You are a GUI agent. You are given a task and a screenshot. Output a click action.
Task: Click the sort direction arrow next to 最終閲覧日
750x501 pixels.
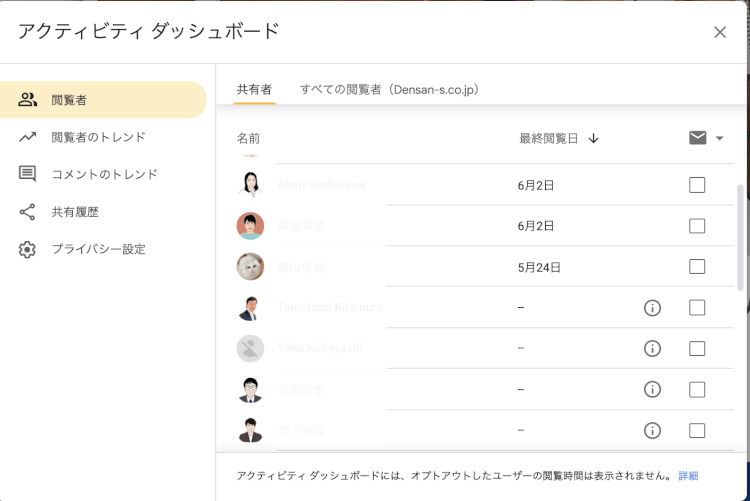click(594, 139)
